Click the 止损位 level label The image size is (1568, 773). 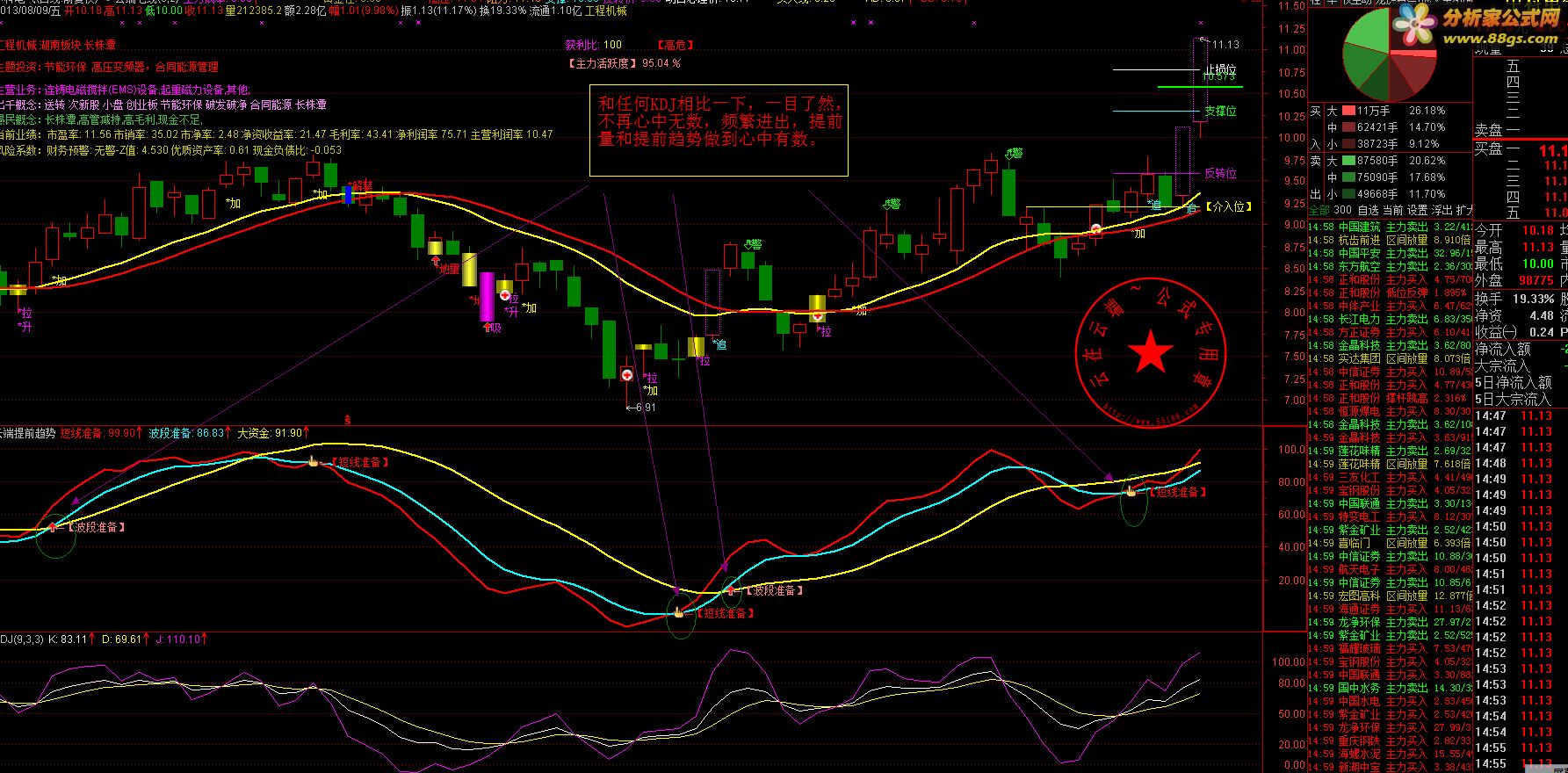point(1220,69)
